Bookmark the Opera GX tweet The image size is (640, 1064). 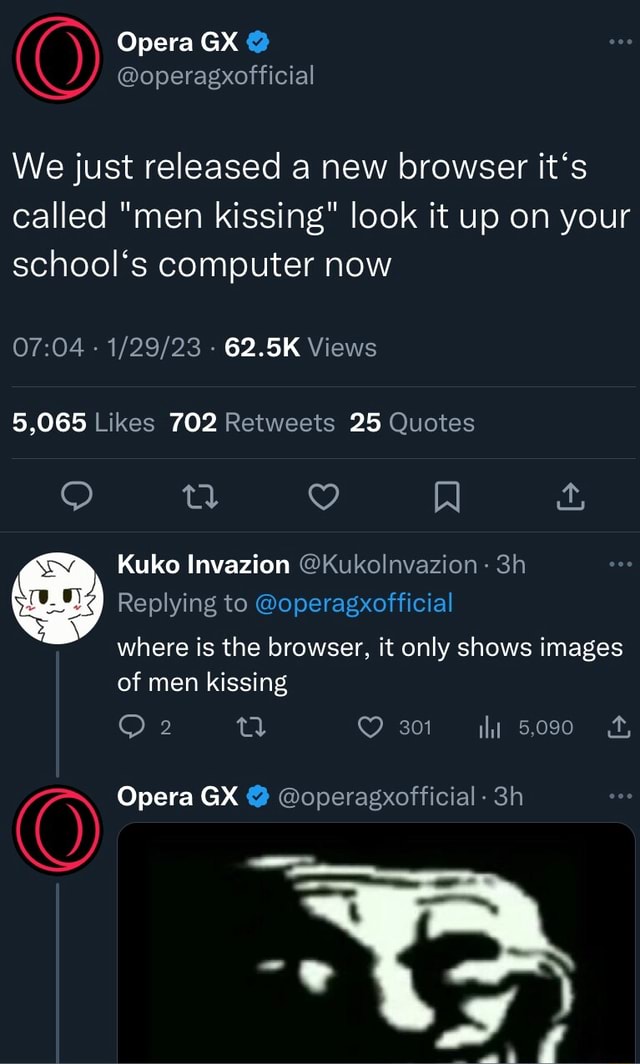(x=446, y=496)
